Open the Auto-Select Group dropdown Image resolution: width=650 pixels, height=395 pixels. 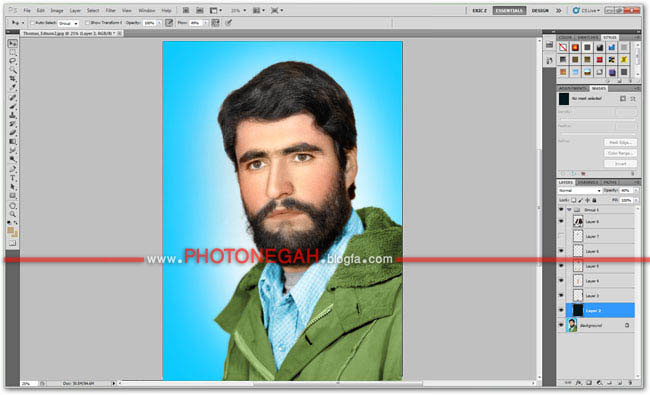(x=68, y=23)
